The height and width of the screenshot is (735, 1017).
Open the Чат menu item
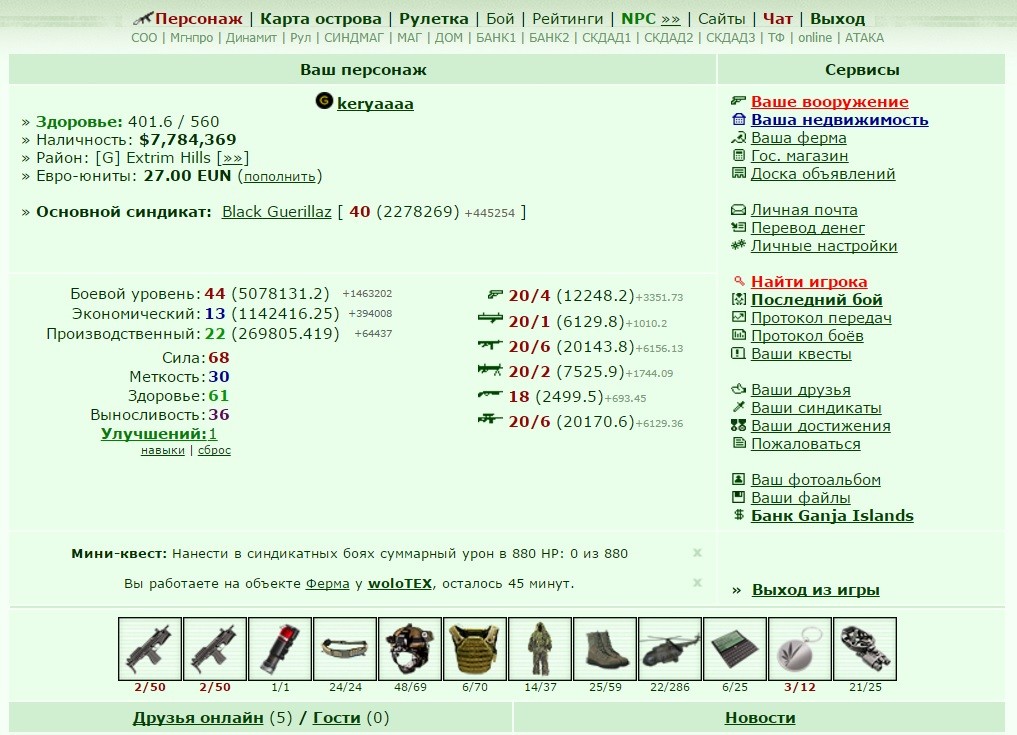778,19
